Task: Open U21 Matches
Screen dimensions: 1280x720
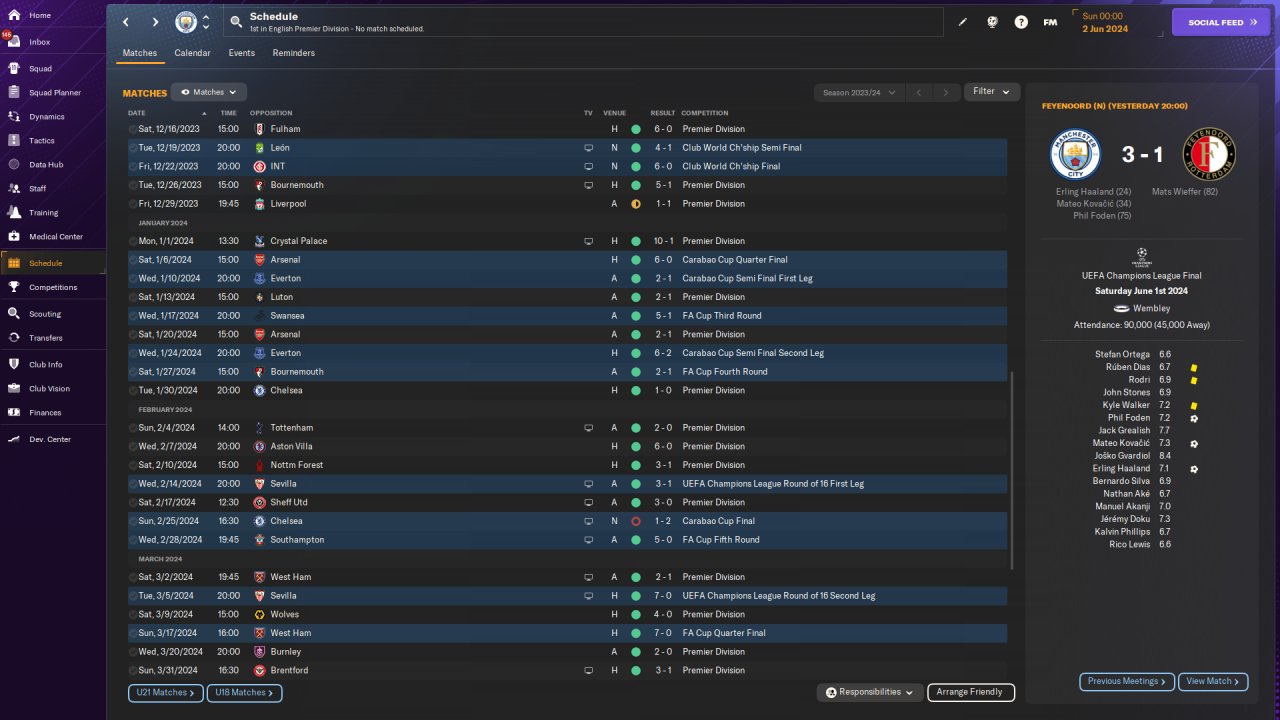Action: 166,692
